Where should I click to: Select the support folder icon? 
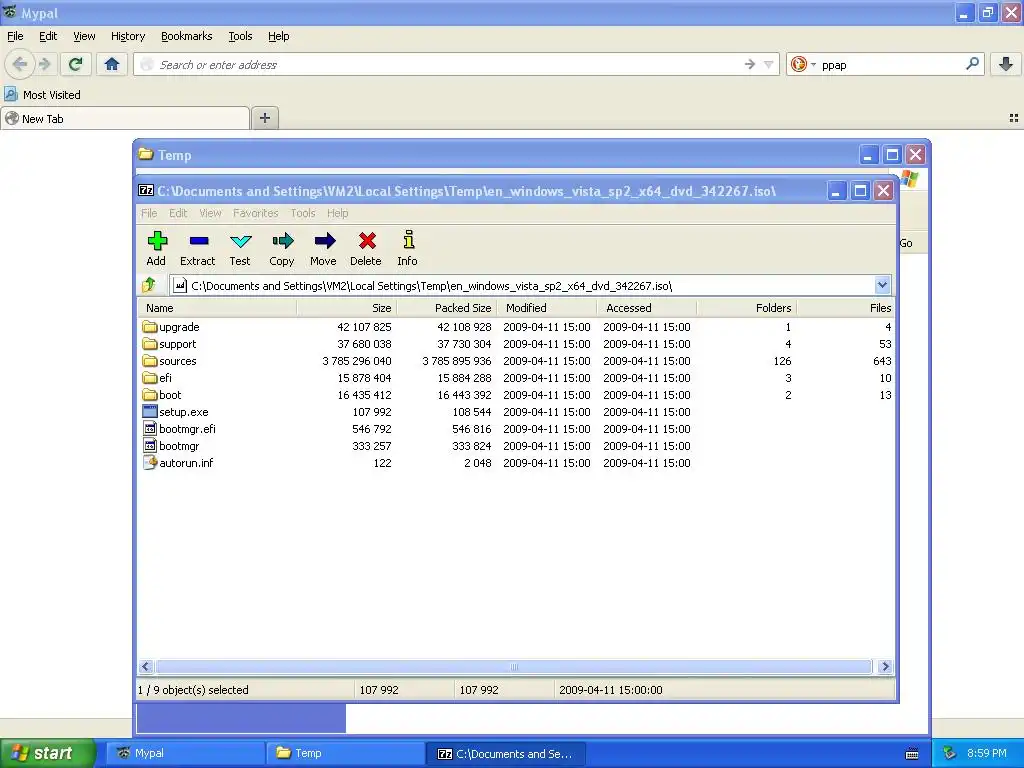pyautogui.click(x=150, y=344)
